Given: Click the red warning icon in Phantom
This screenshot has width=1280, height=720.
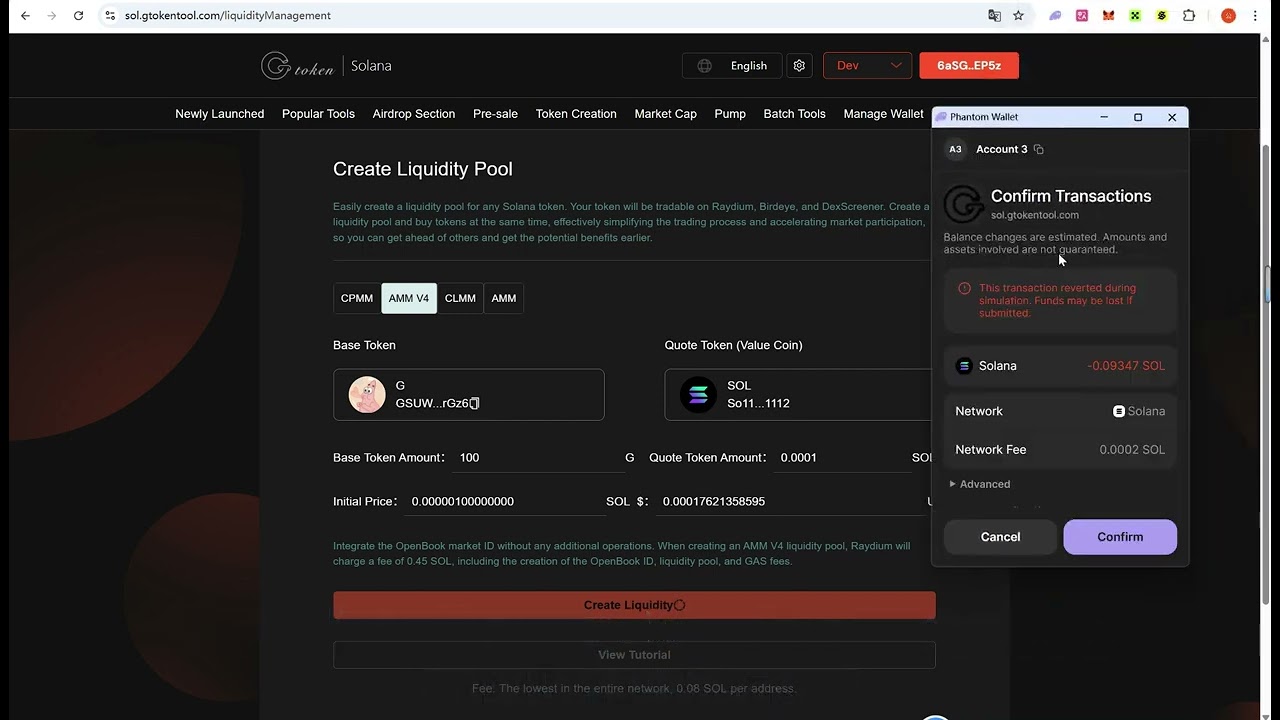Looking at the screenshot, I should pyautogui.click(x=964, y=288).
